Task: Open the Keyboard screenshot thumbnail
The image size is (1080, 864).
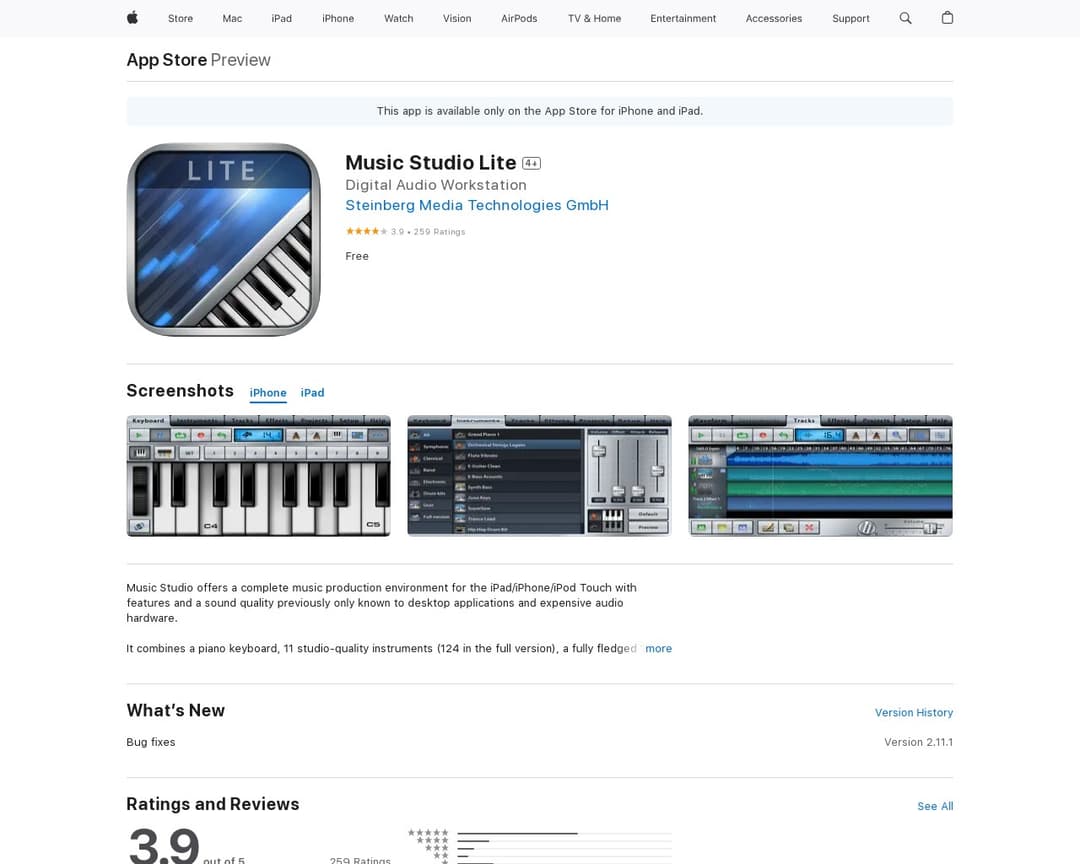Action: click(258, 476)
